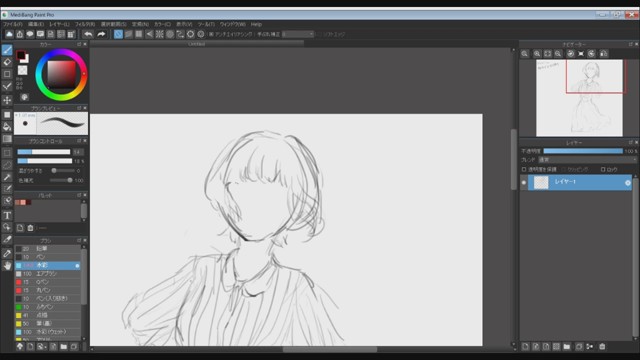Open the Layer 1 settings gear

coord(628,183)
